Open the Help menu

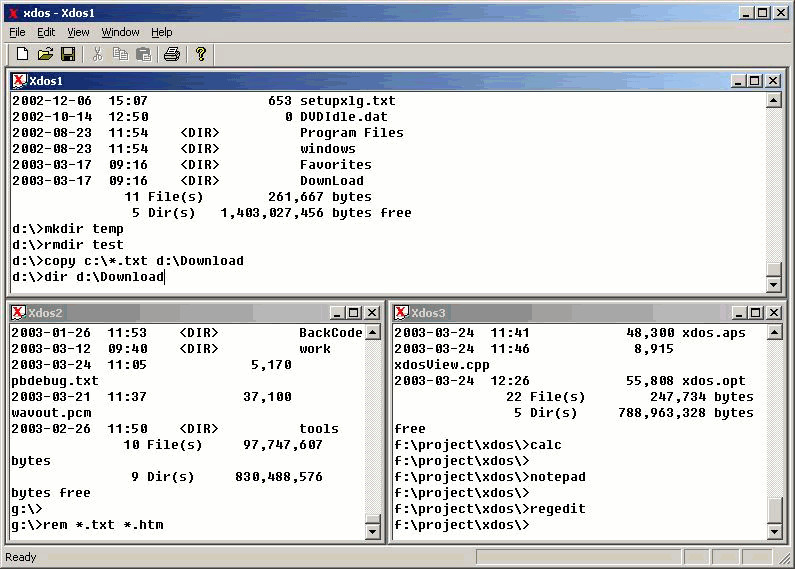pyautogui.click(x=162, y=32)
